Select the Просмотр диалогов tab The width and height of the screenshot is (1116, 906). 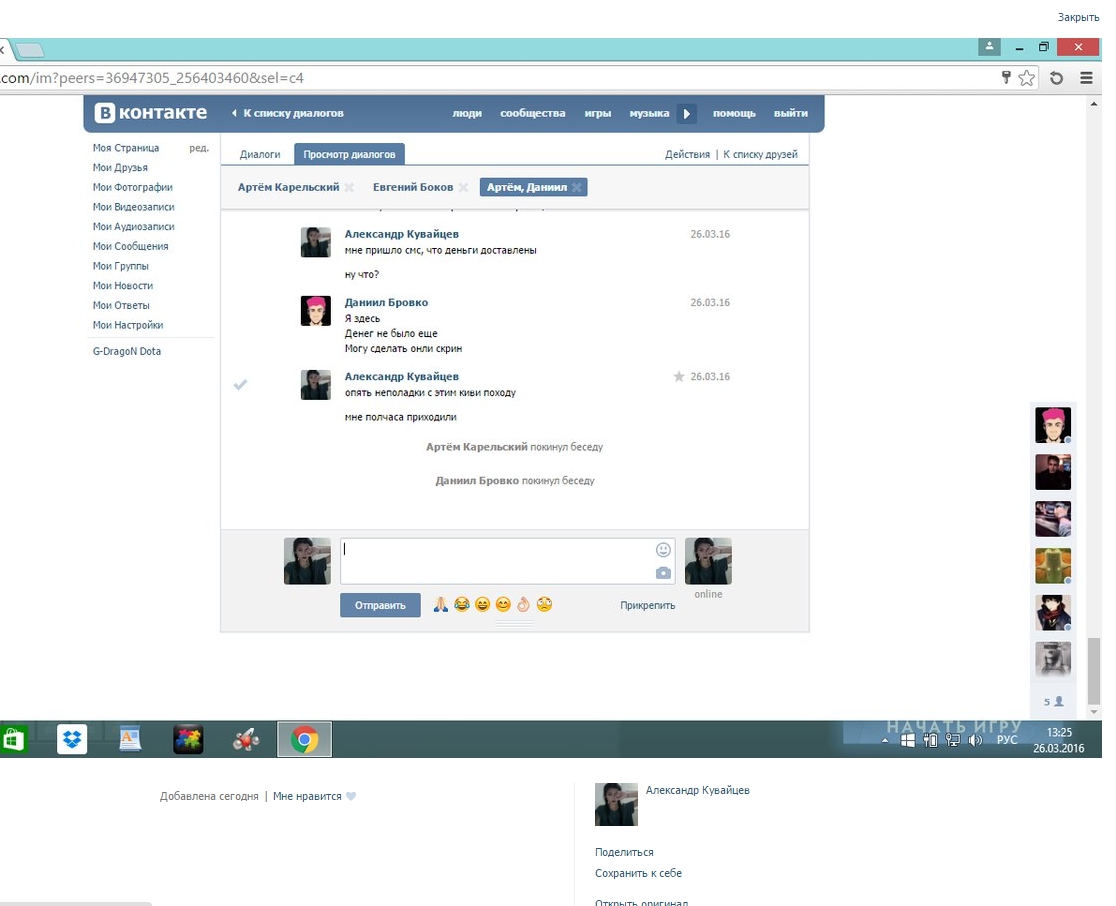click(x=349, y=154)
